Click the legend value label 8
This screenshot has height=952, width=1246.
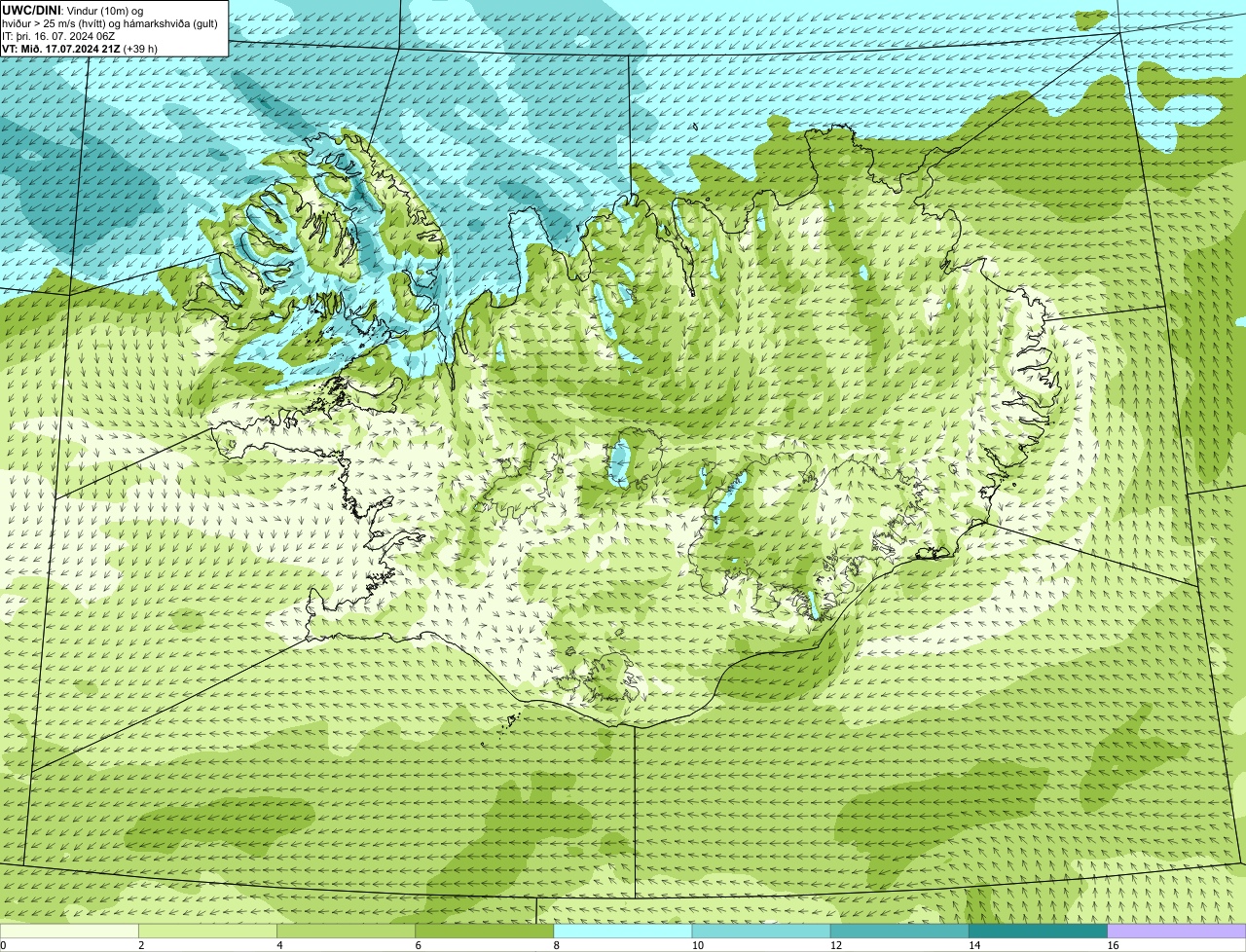coord(556,945)
